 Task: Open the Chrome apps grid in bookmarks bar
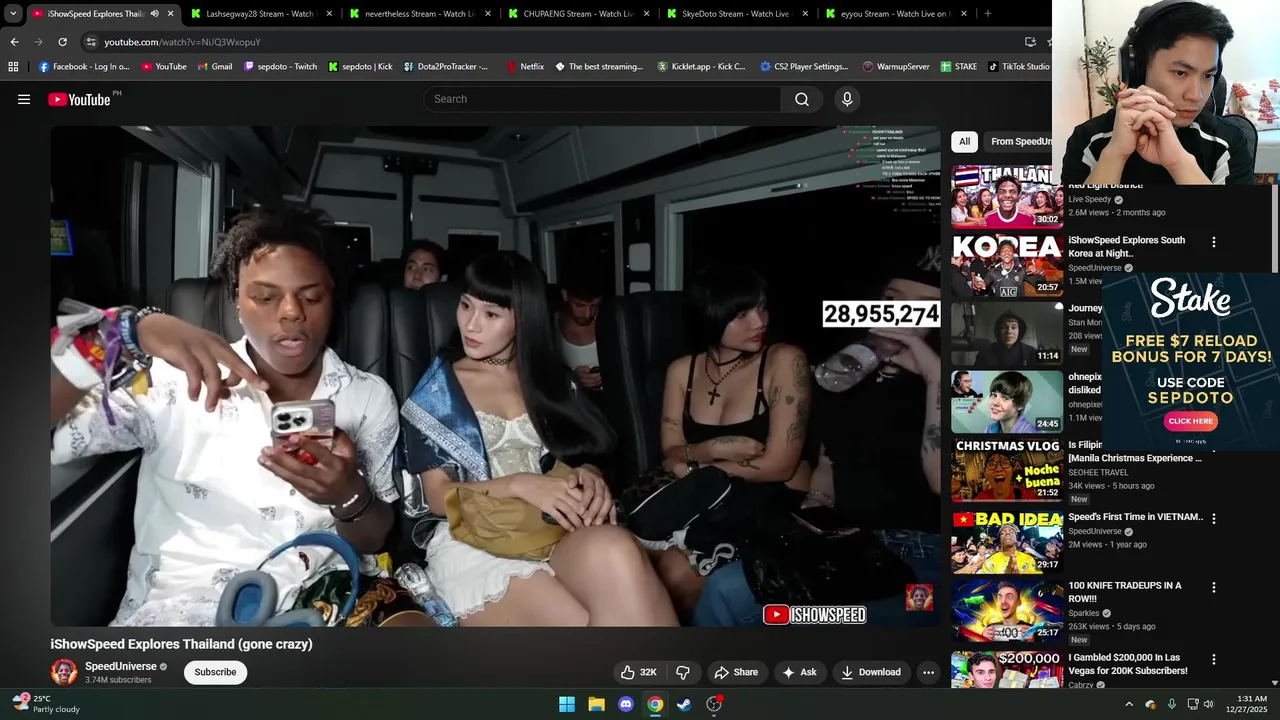click(13, 67)
